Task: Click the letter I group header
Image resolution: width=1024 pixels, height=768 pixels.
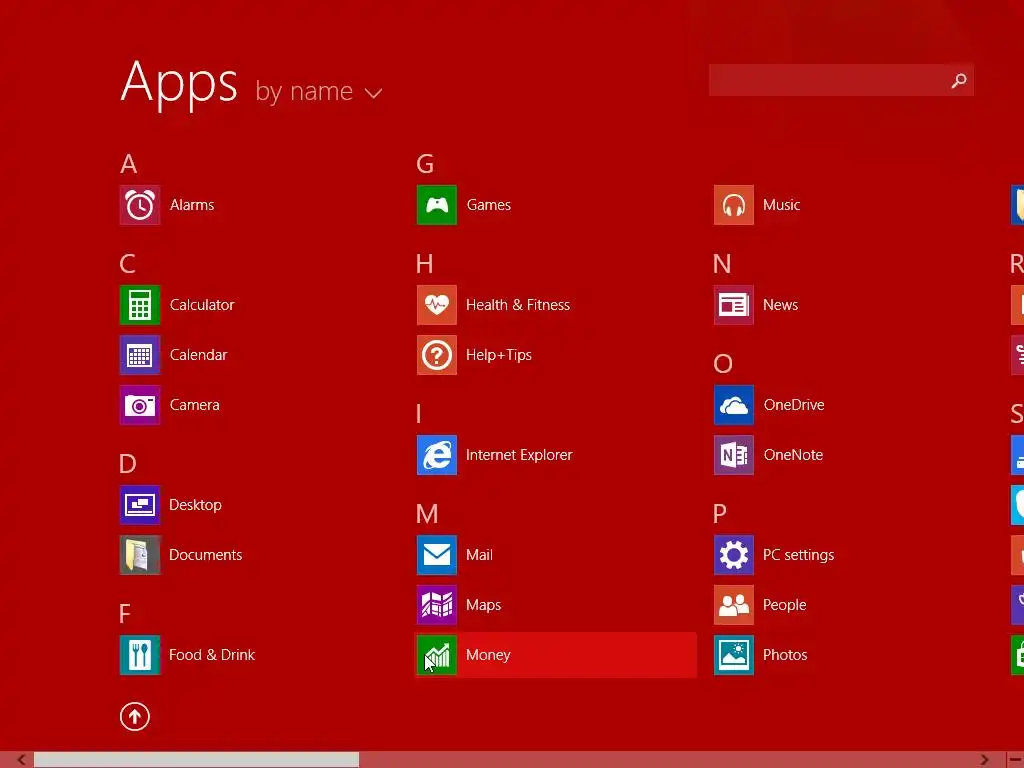Action: [419, 413]
